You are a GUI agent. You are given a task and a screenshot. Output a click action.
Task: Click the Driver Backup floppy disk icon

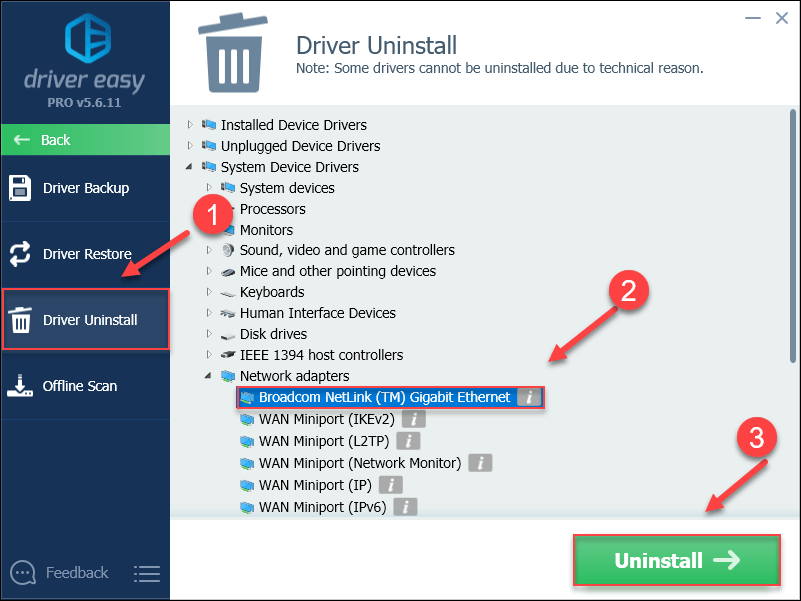click(20, 188)
